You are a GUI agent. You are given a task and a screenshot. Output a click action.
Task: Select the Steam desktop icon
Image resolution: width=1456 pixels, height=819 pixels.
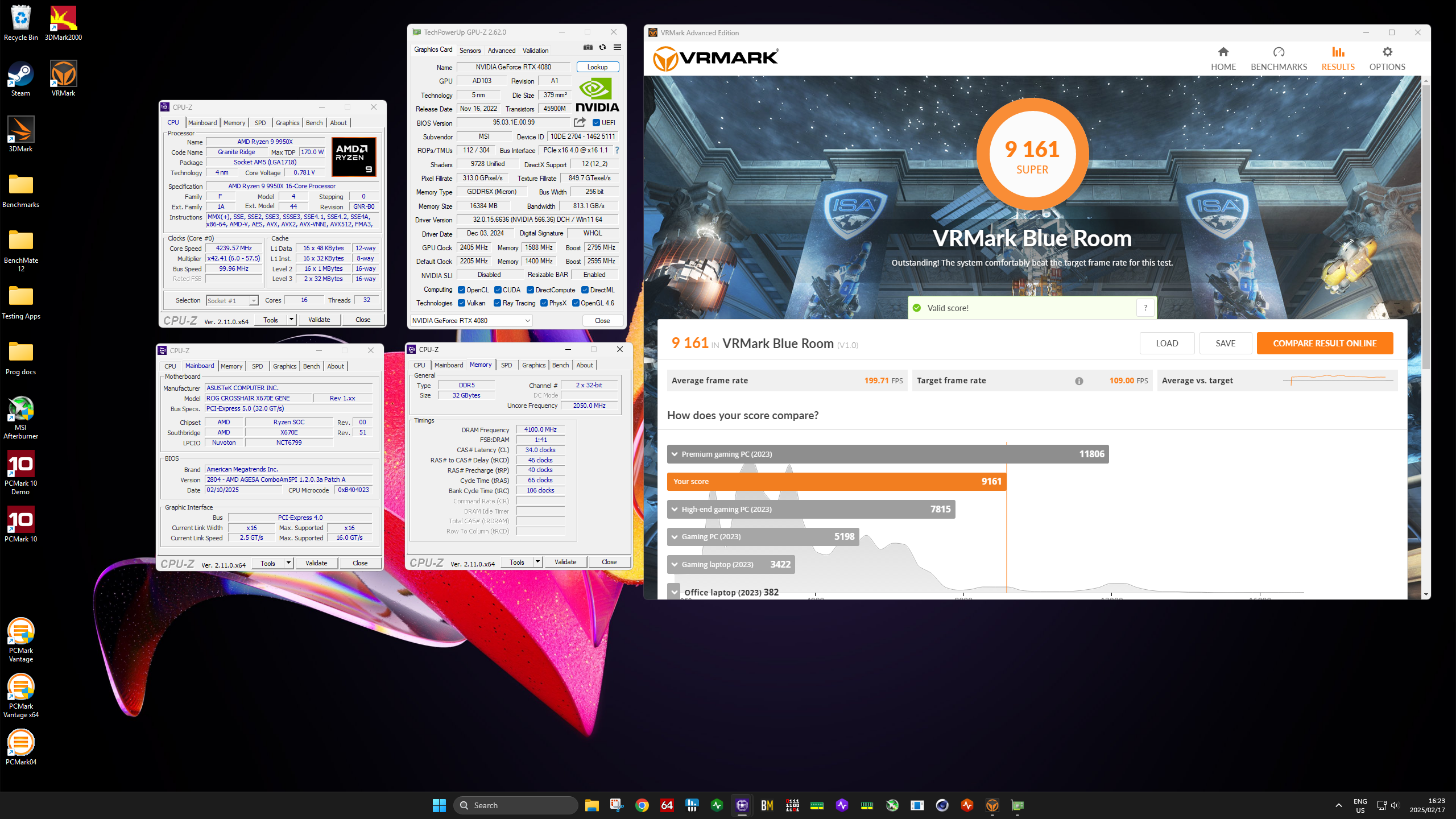[21, 79]
